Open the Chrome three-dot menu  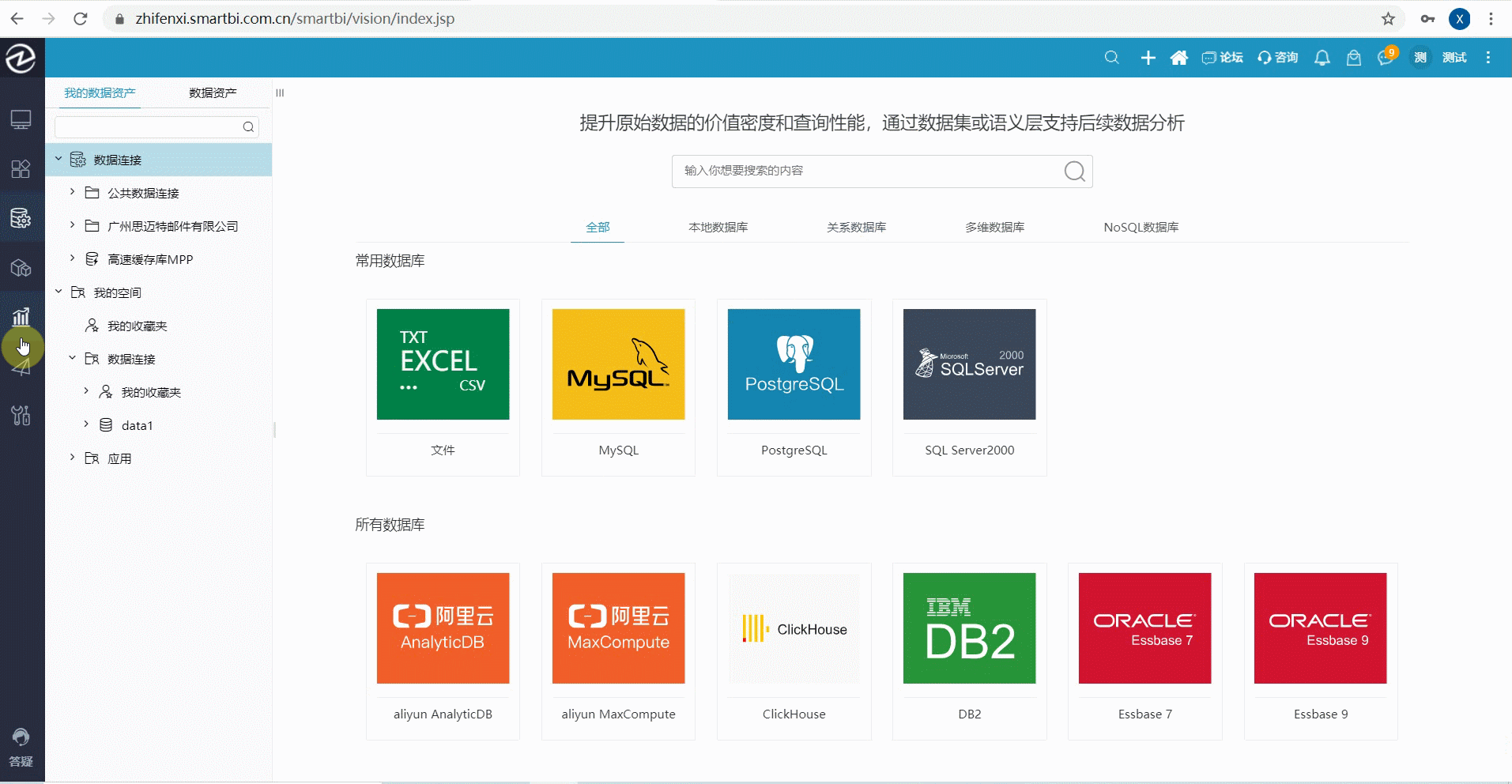1491,19
